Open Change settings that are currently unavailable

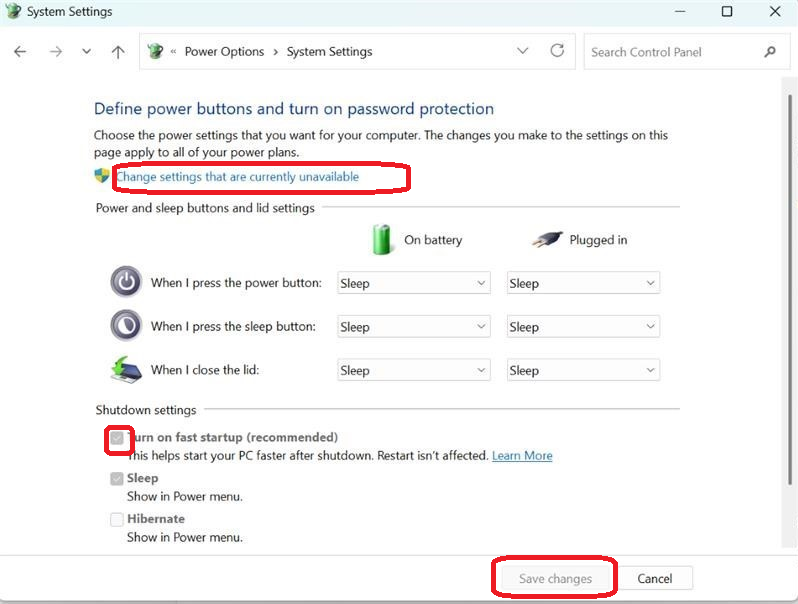point(238,177)
